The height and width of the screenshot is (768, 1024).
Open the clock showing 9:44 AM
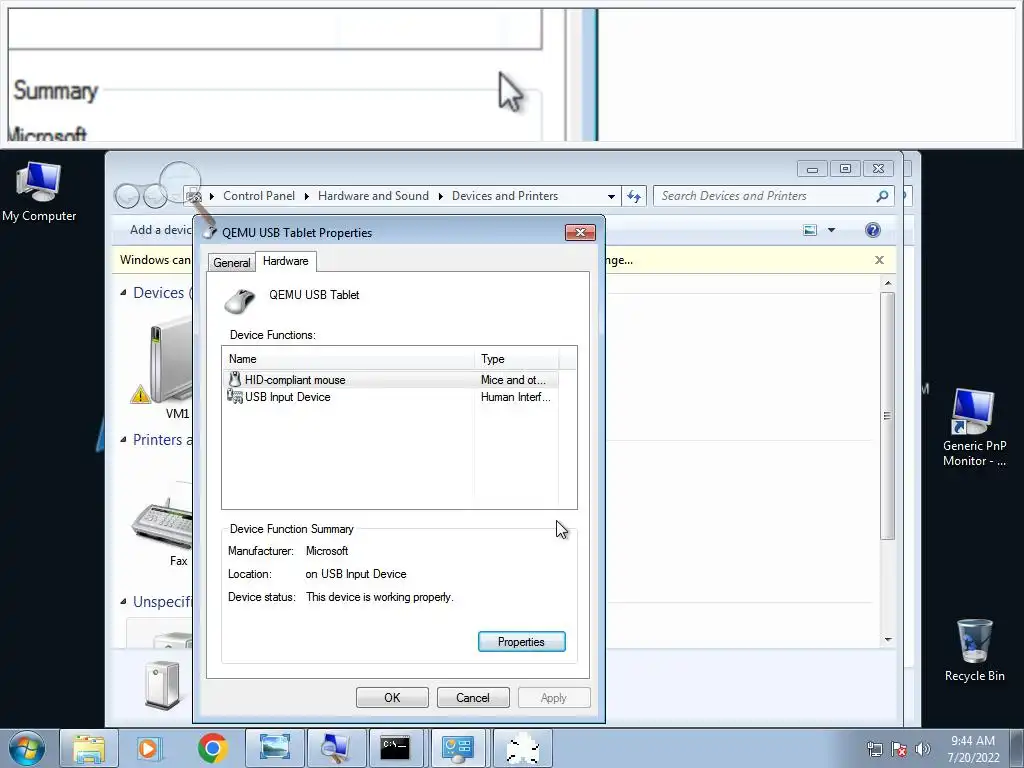click(x=974, y=749)
